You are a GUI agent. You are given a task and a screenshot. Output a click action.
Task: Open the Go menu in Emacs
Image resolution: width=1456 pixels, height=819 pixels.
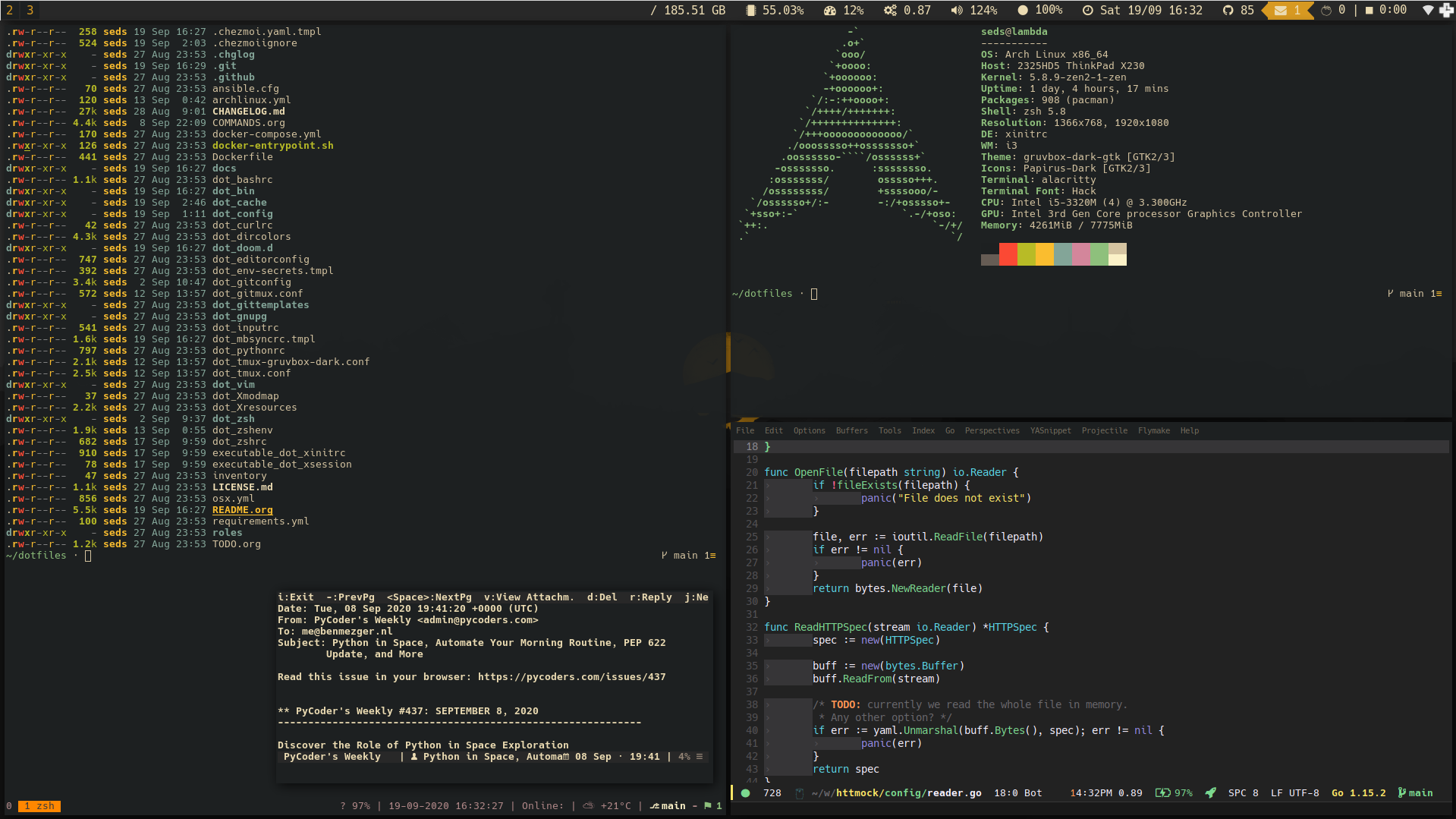[x=949, y=430]
